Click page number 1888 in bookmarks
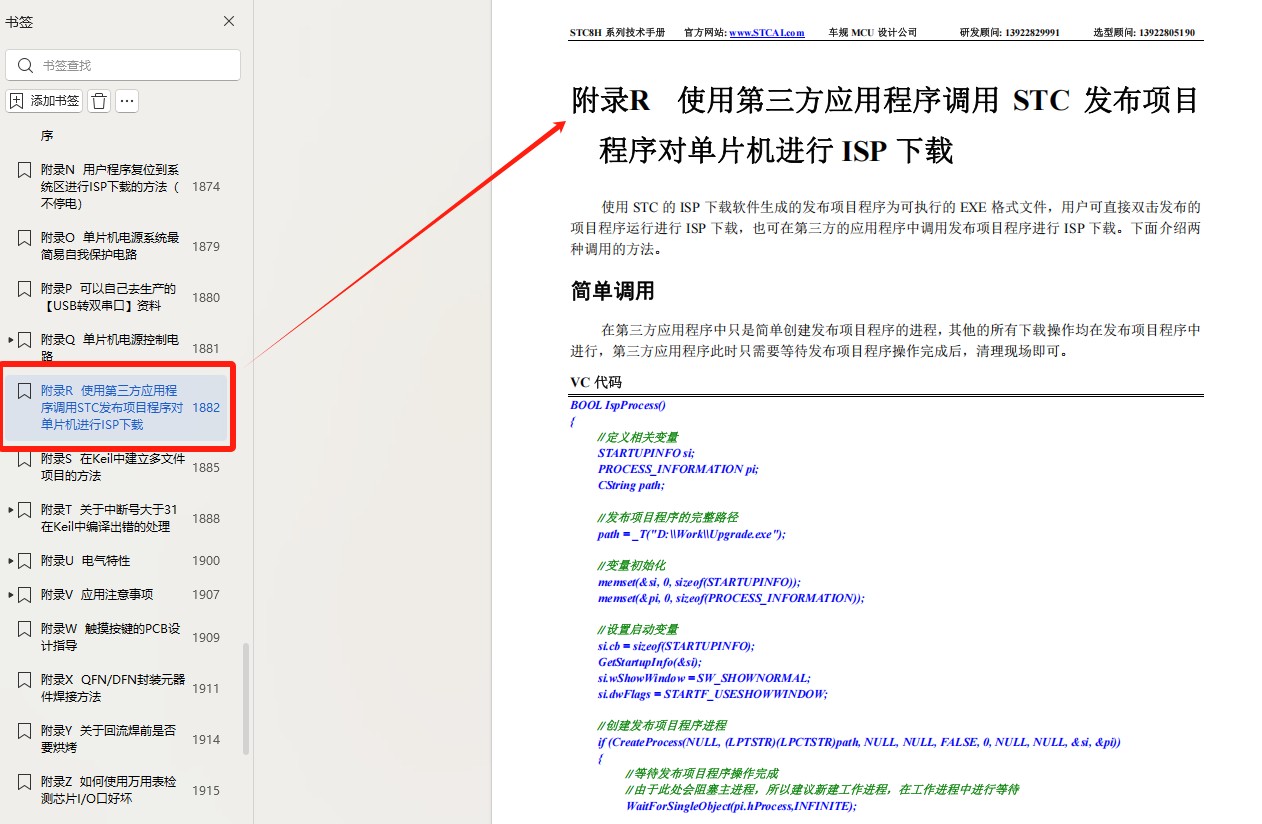 (x=206, y=518)
